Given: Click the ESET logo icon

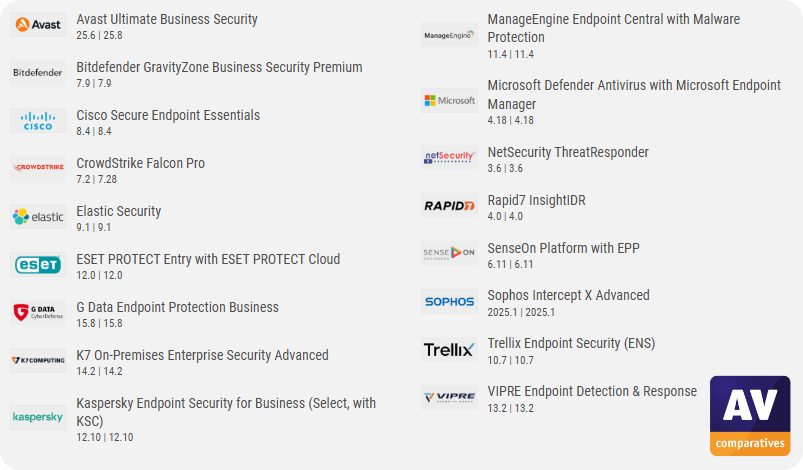Looking at the screenshot, I should pyautogui.click(x=38, y=265).
